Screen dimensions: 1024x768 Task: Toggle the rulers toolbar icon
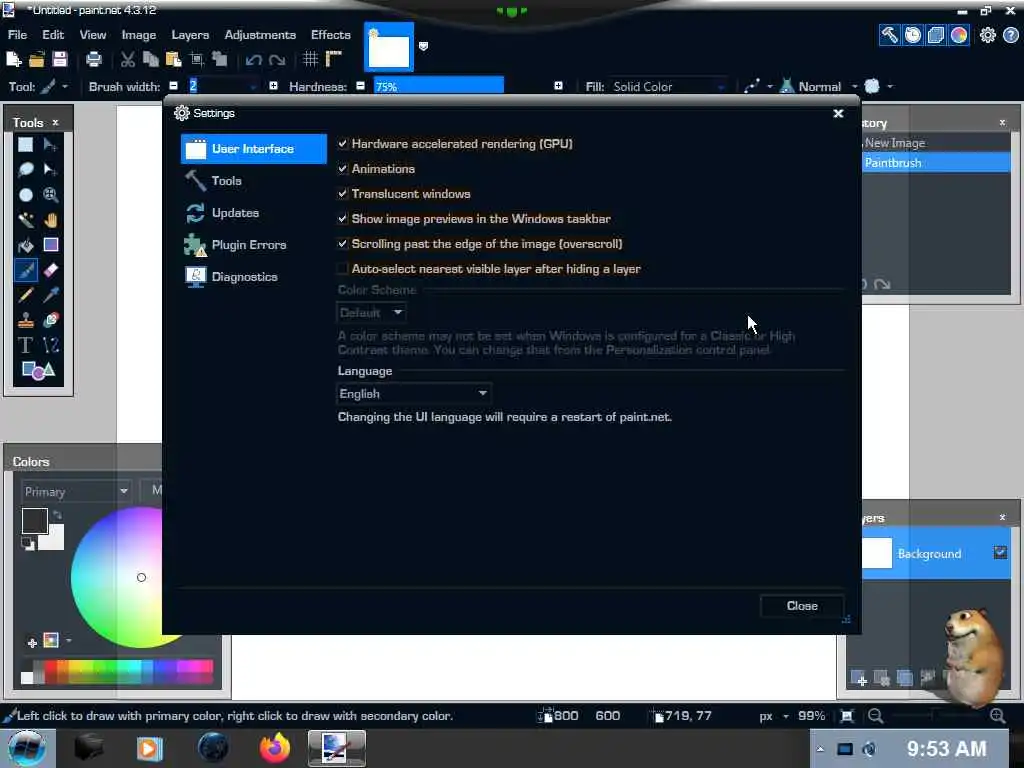[x=334, y=59]
